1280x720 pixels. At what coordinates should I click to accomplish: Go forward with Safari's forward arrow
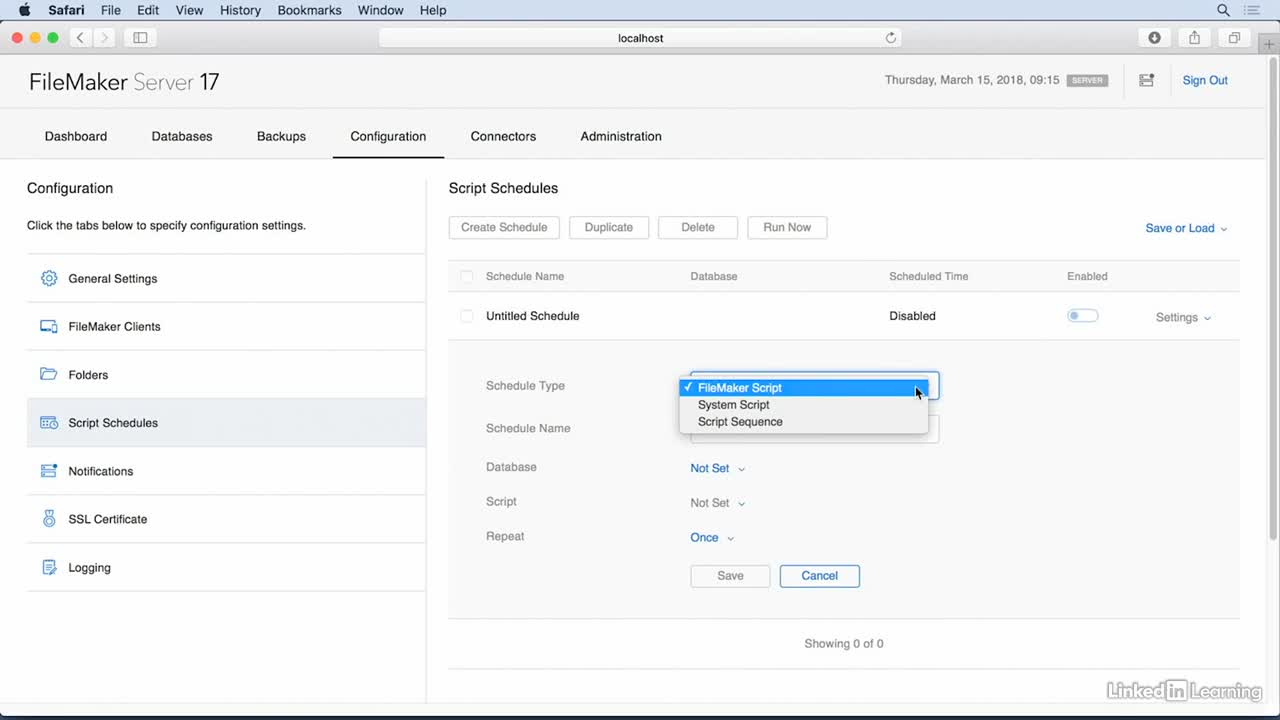tap(104, 38)
